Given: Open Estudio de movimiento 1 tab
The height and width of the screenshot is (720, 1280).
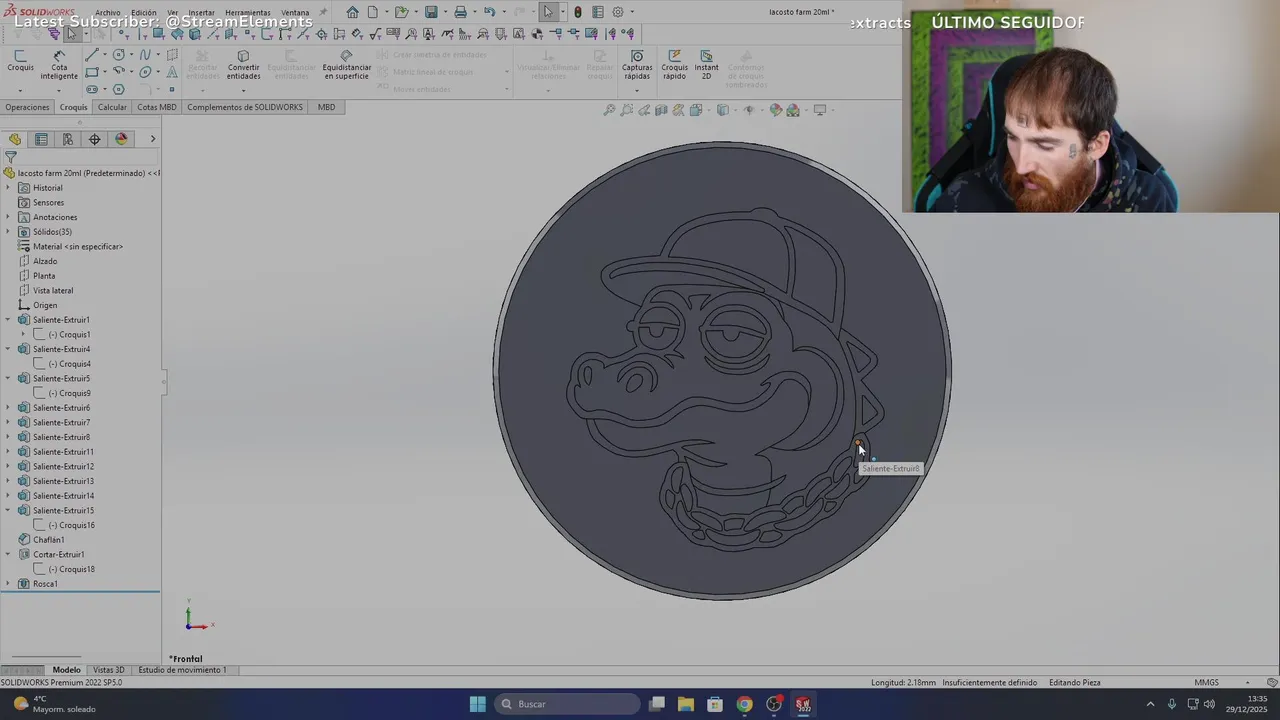Looking at the screenshot, I should (182, 670).
